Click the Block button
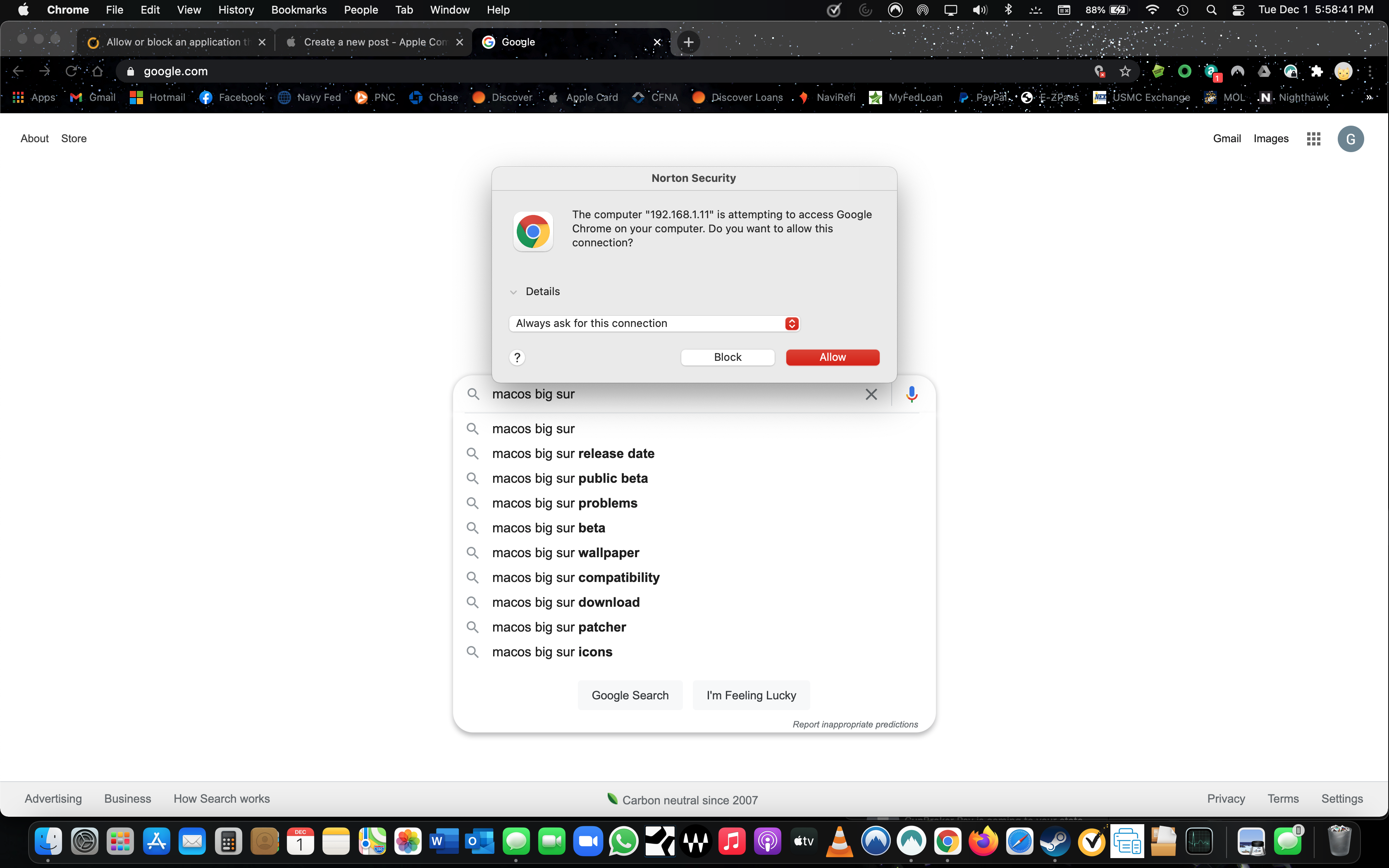 click(x=727, y=357)
